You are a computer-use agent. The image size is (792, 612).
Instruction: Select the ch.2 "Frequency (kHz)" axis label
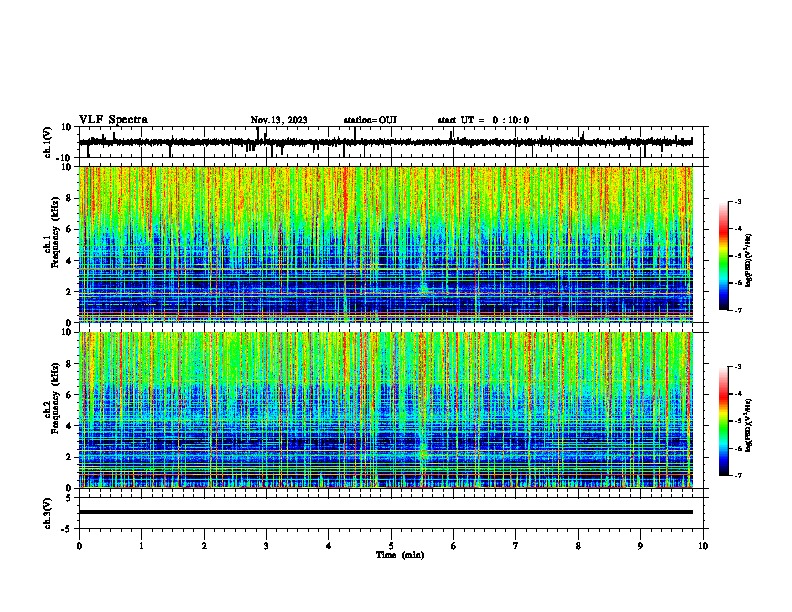tap(55, 398)
